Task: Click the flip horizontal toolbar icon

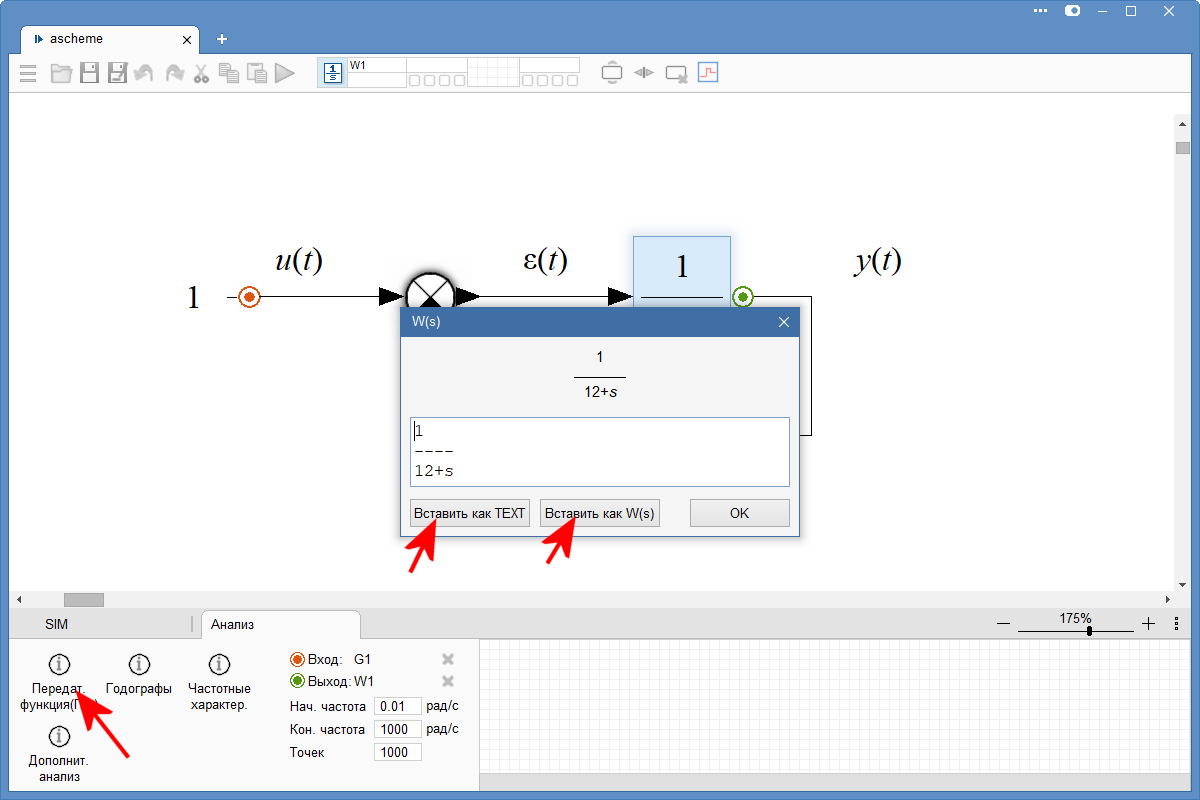Action: 644,73
